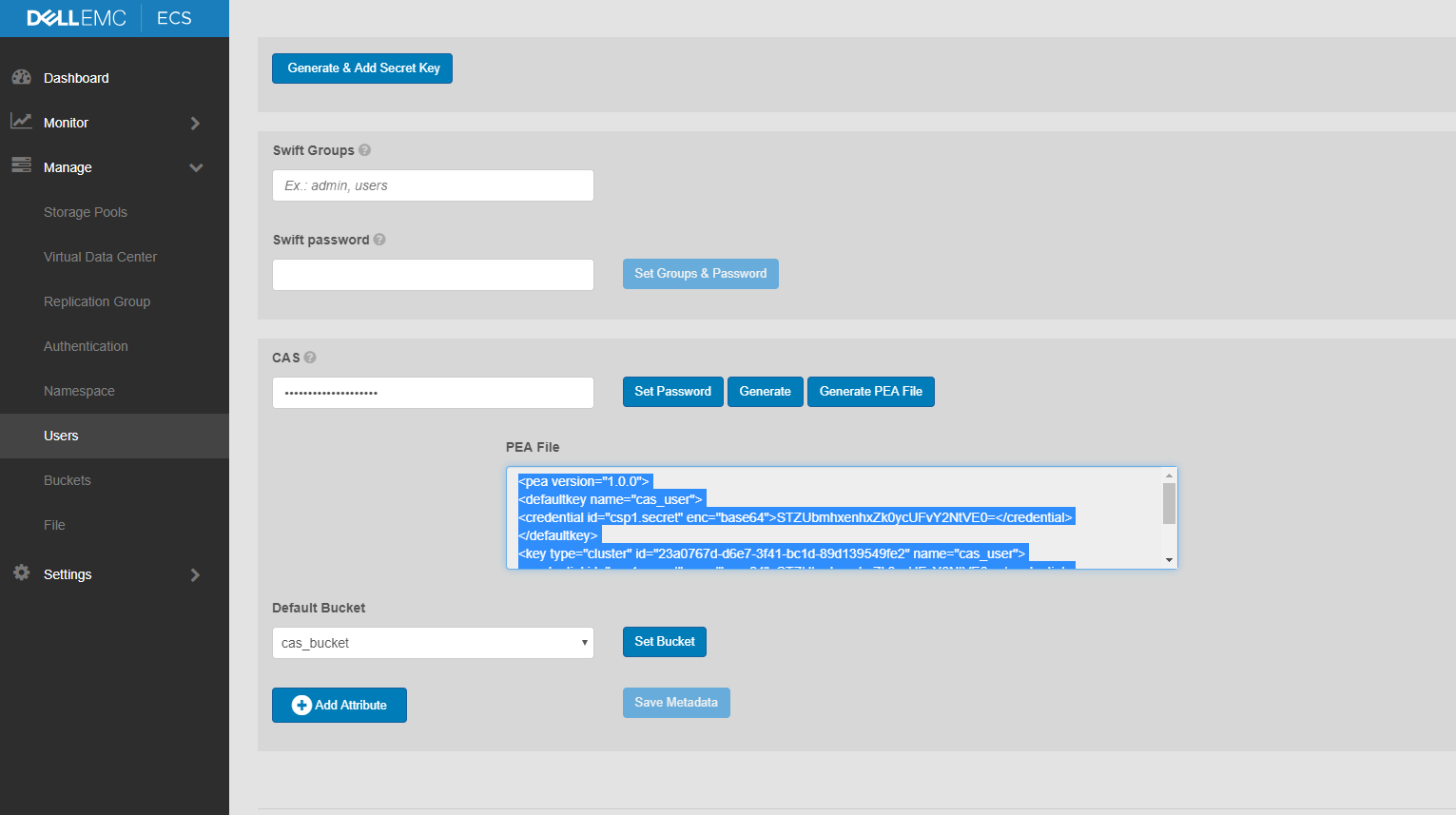Click the Monitor chart icon

click(21, 122)
